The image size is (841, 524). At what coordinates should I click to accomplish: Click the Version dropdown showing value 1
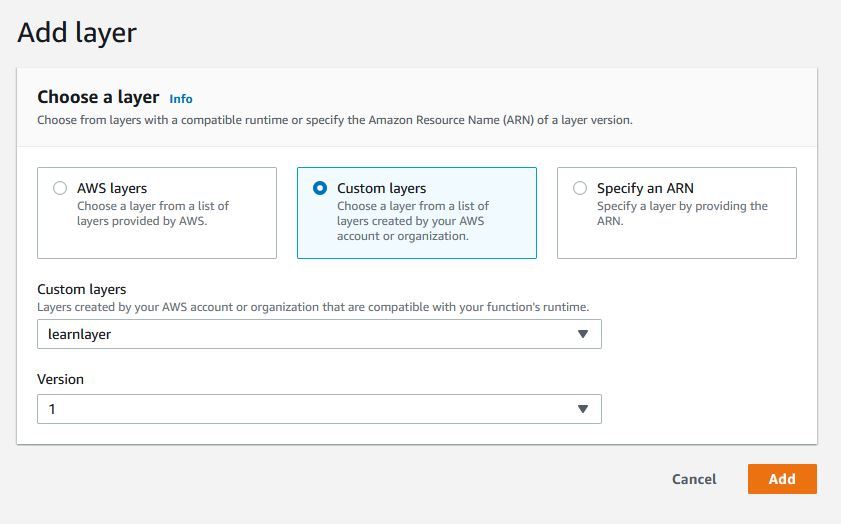pyautogui.click(x=300, y=409)
